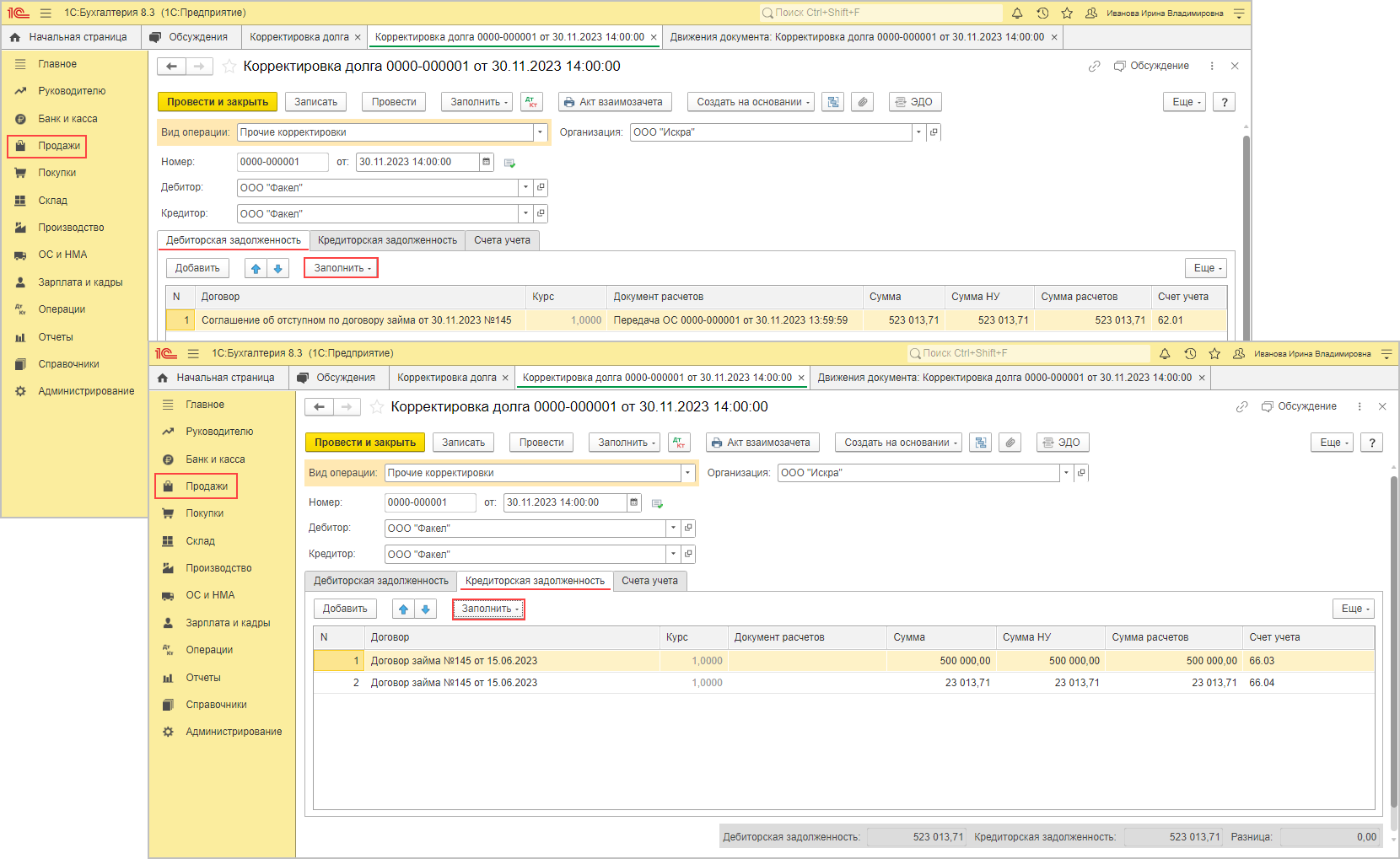Switch to Счета учета tab in front window
Image resolution: width=1400 pixels, height=859 pixels.
[649, 581]
